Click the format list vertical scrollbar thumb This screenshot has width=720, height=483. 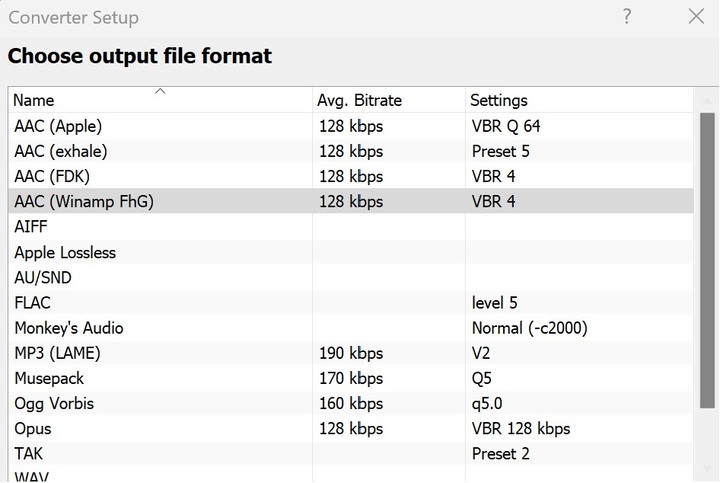pos(707,260)
